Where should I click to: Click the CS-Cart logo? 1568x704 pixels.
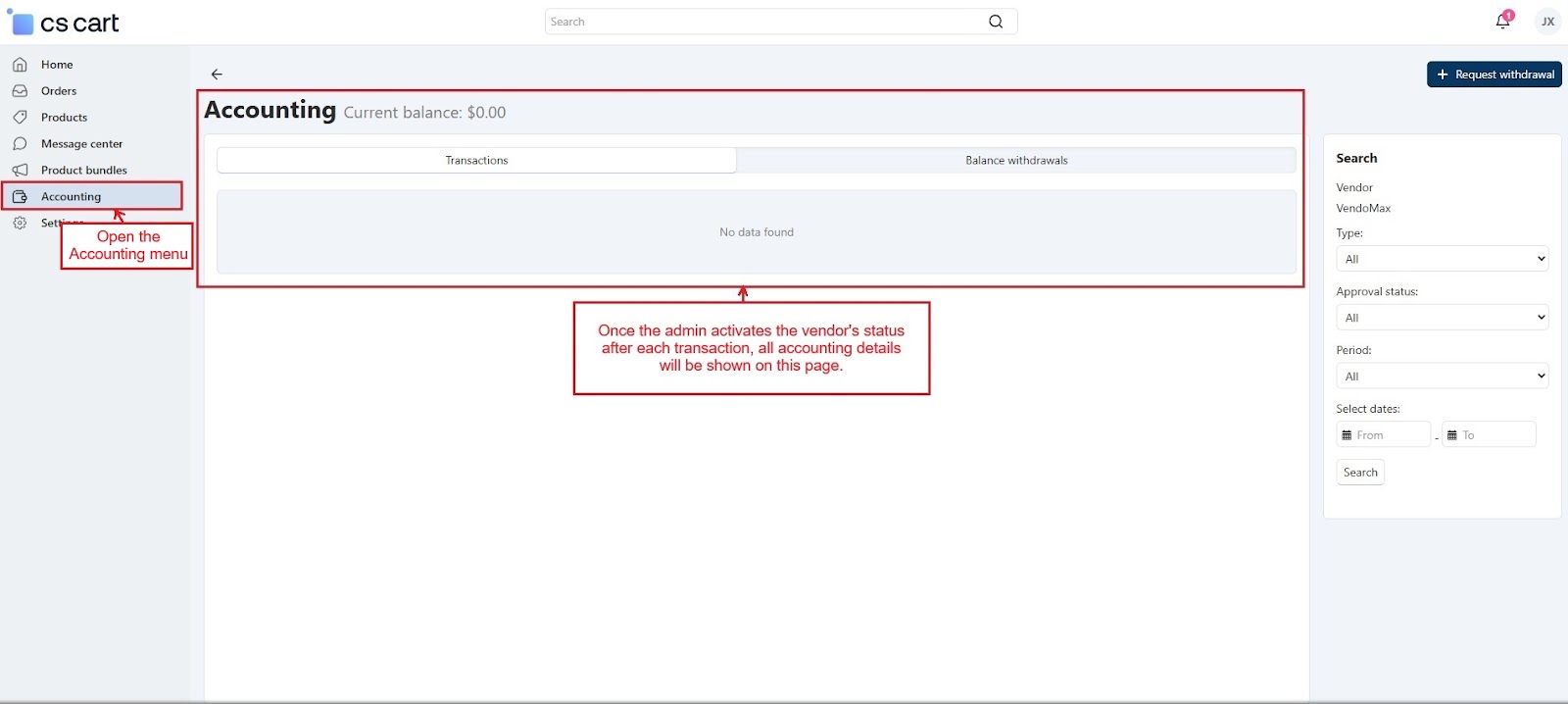point(64,23)
